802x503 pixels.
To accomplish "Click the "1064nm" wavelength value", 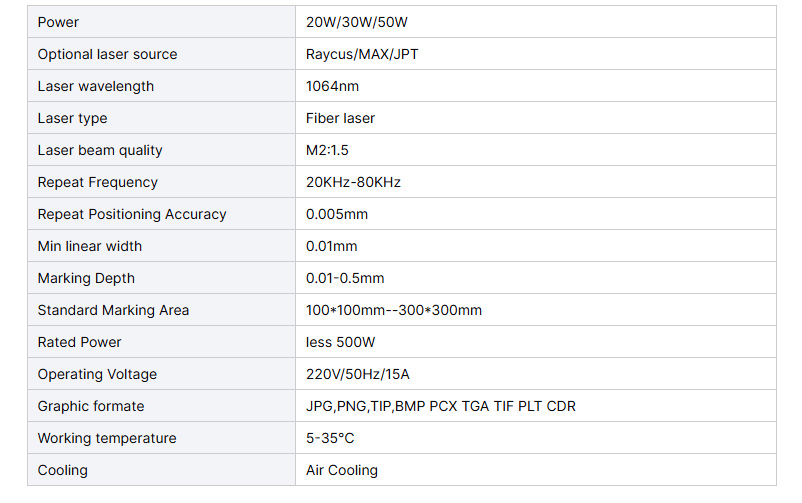I will tap(331, 86).
